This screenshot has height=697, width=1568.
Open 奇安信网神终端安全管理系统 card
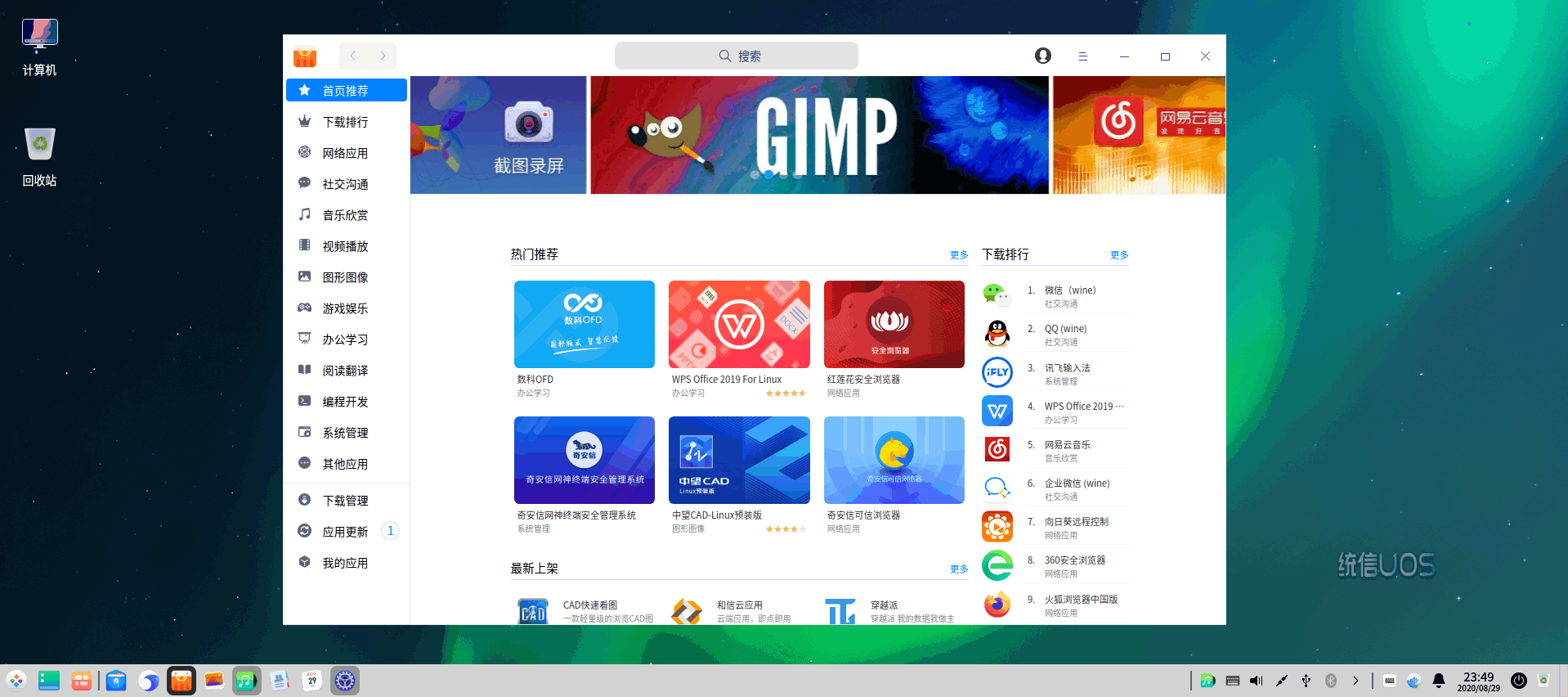coord(585,460)
